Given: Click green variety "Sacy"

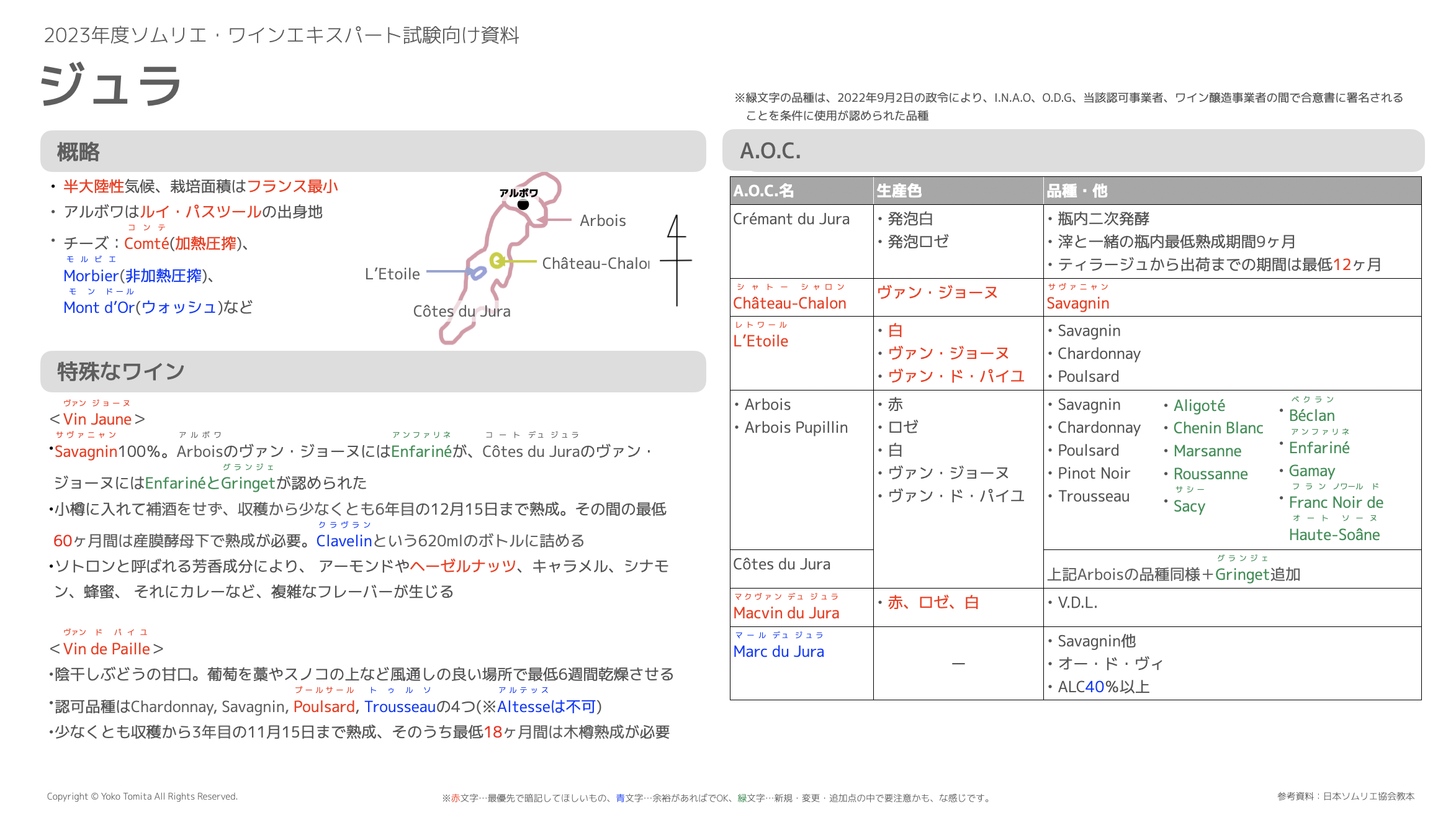Looking at the screenshot, I should pos(1189,506).
